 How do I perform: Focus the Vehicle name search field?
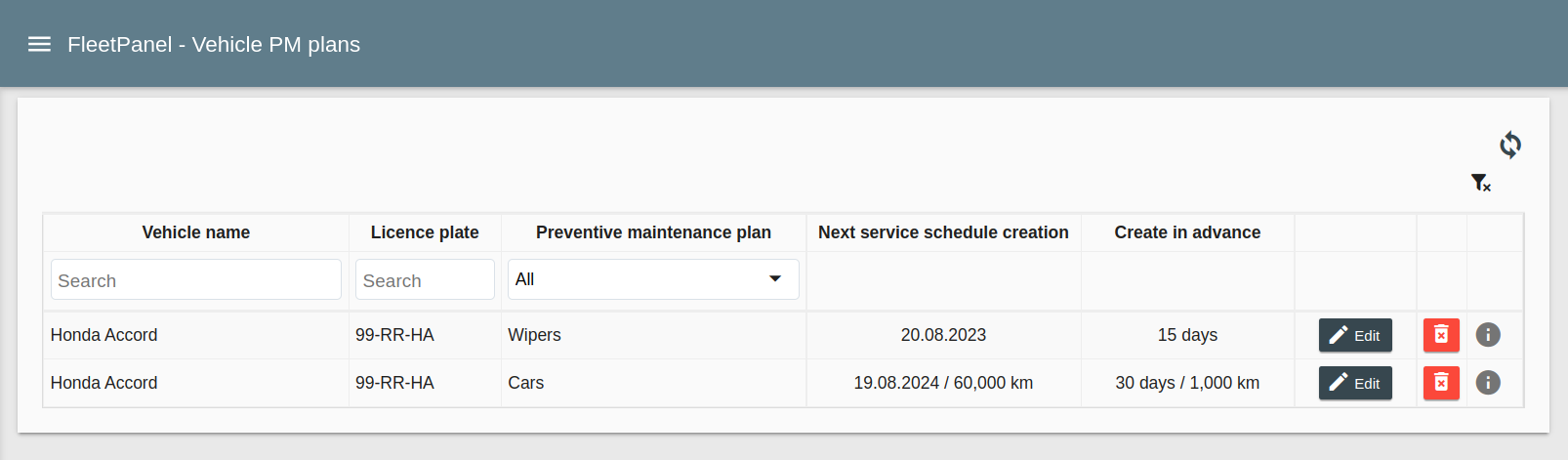click(195, 280)
